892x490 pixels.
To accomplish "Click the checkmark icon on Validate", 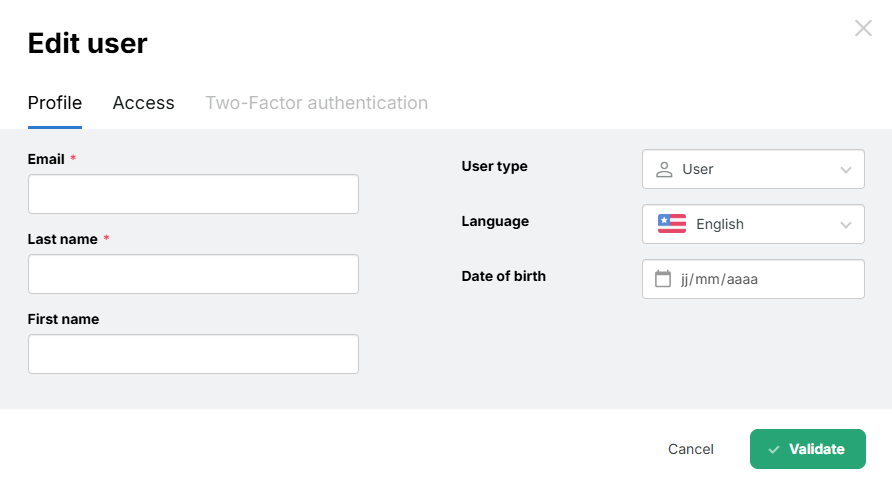I will pyautogui.click(x=774, y=450).
